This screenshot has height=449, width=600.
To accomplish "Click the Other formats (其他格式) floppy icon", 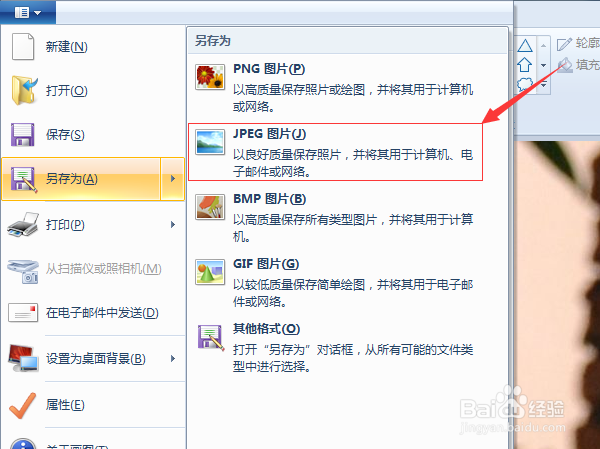I will [x=211, y=337].
